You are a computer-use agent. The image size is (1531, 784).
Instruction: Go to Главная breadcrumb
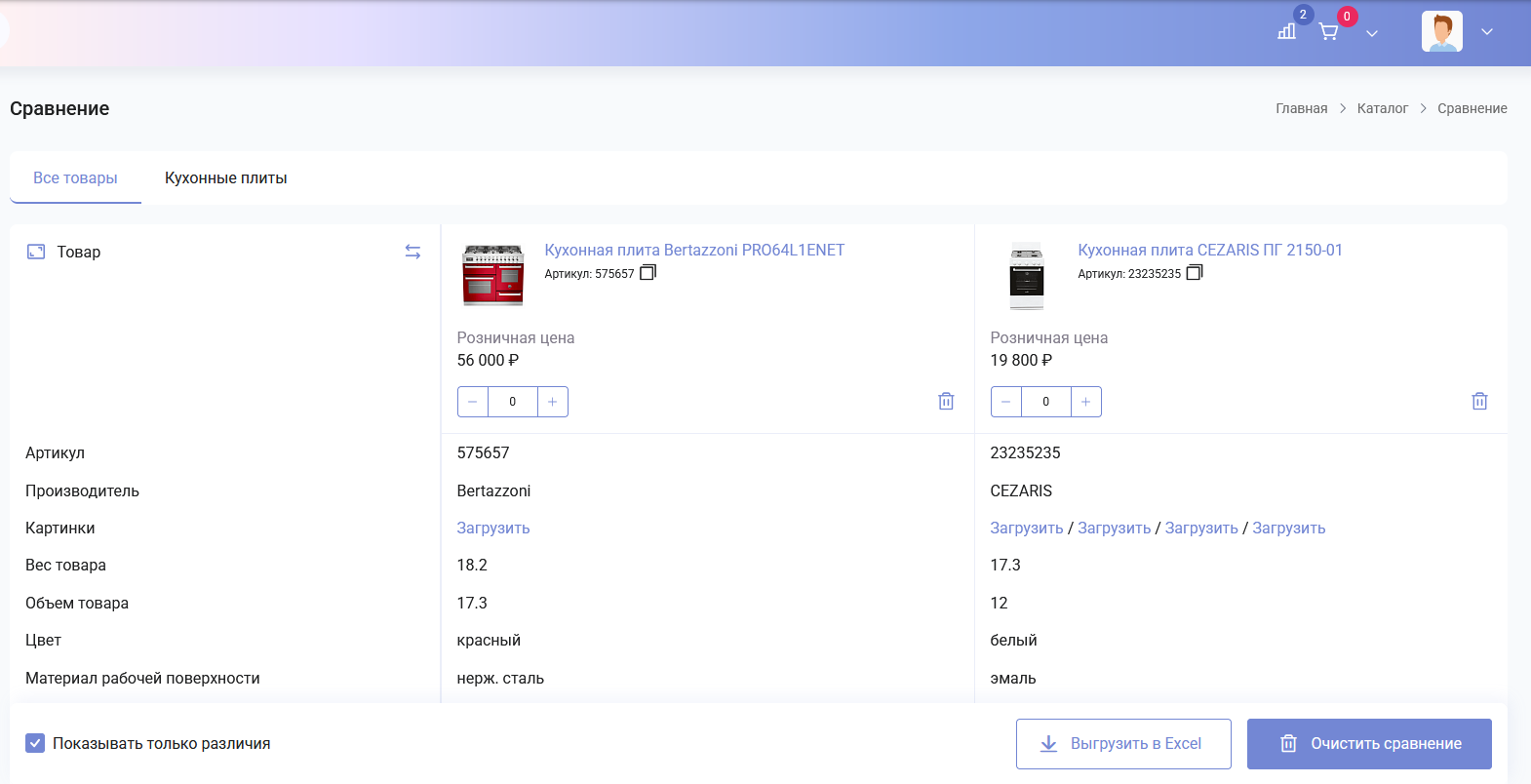(1302, 108)
